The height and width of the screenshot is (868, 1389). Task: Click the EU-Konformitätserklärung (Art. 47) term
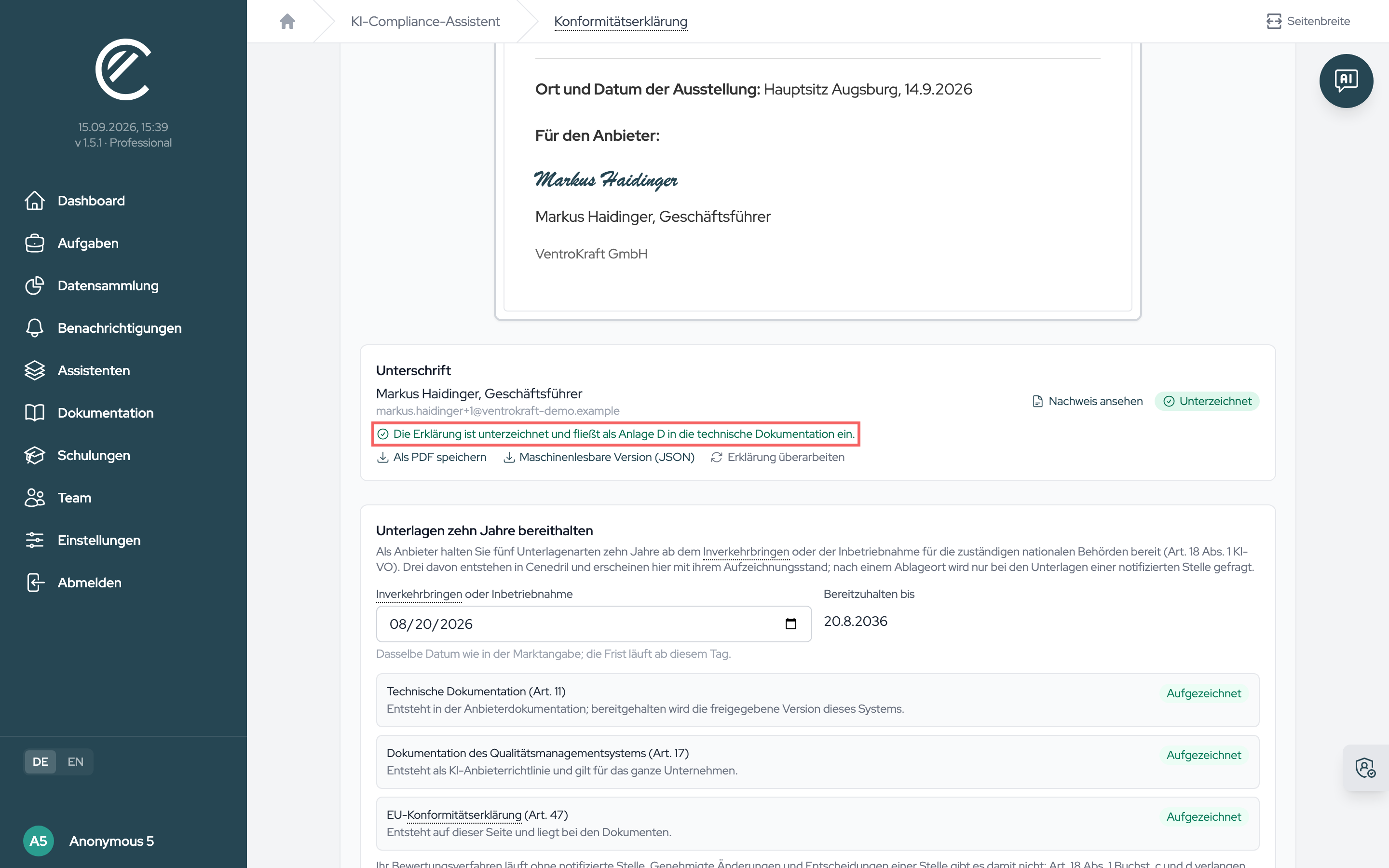(x=477, y=814)
